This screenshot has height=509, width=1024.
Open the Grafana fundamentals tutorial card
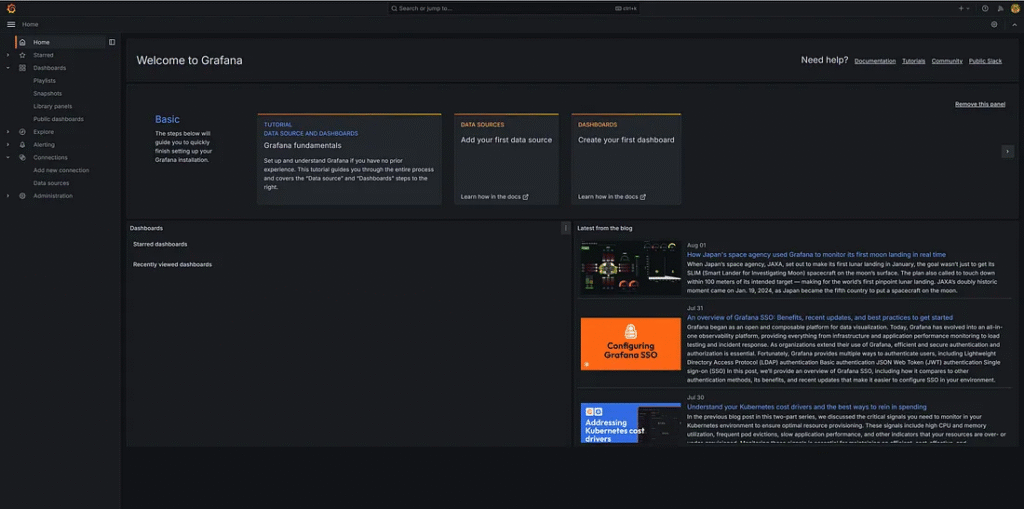[x=349, y=159]
